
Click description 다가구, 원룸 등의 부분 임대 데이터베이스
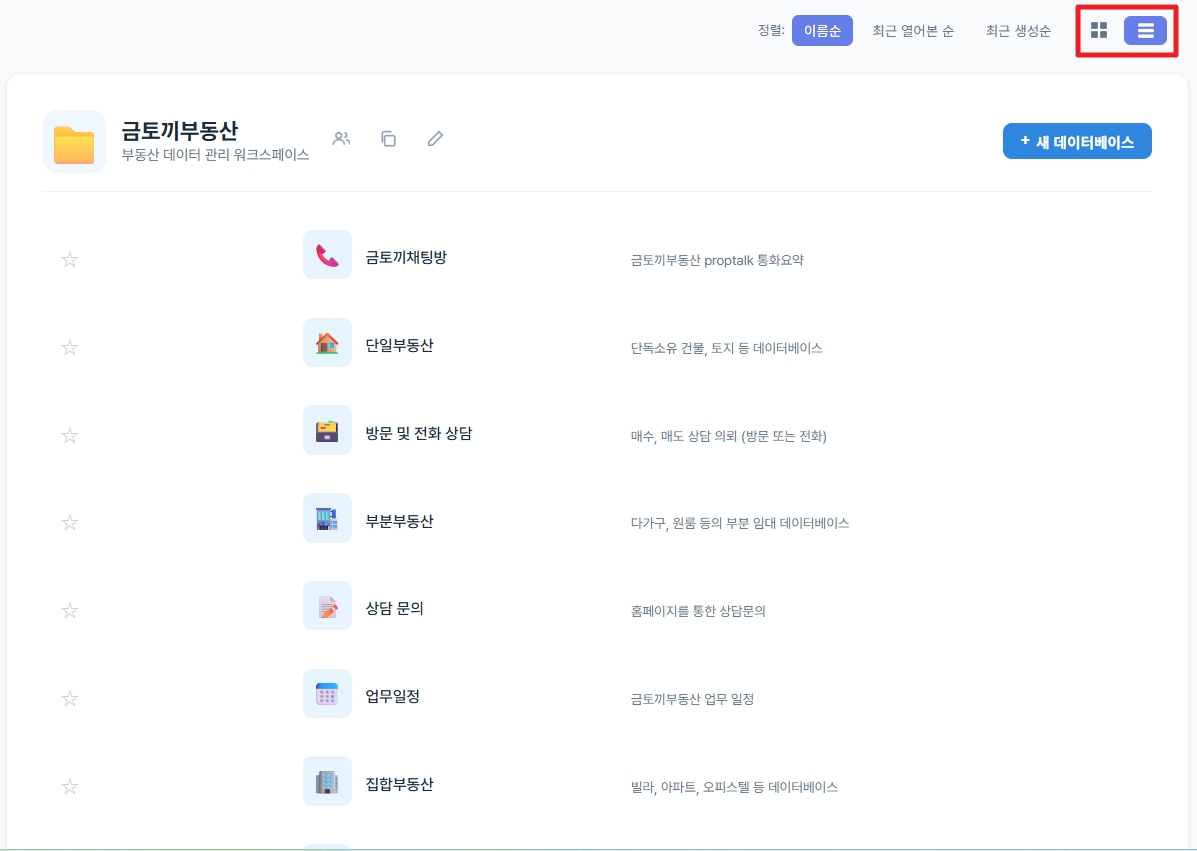pyautogui.click(x=740, y=523)
